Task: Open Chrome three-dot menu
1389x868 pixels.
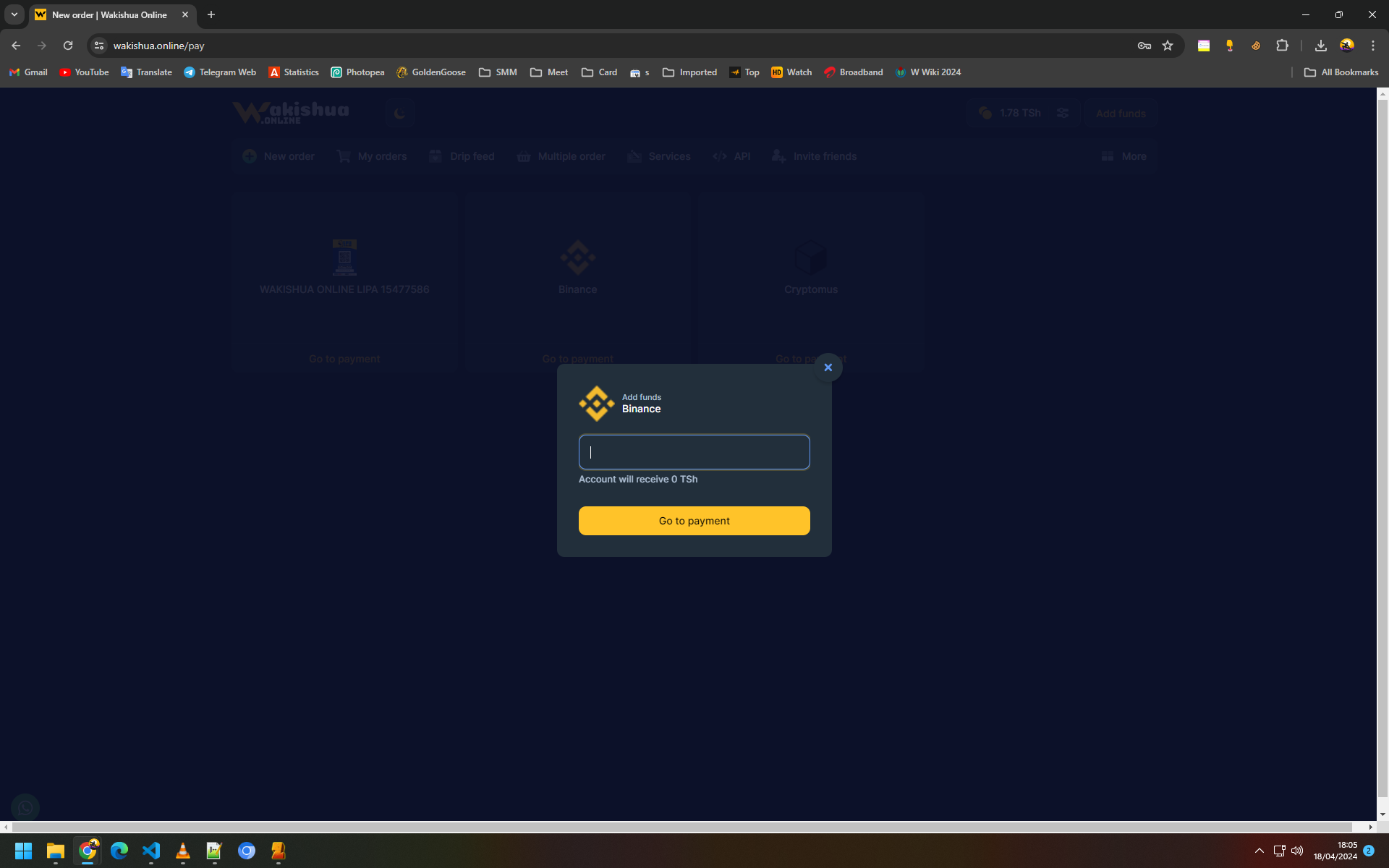Action: (x=1372, y=46)
